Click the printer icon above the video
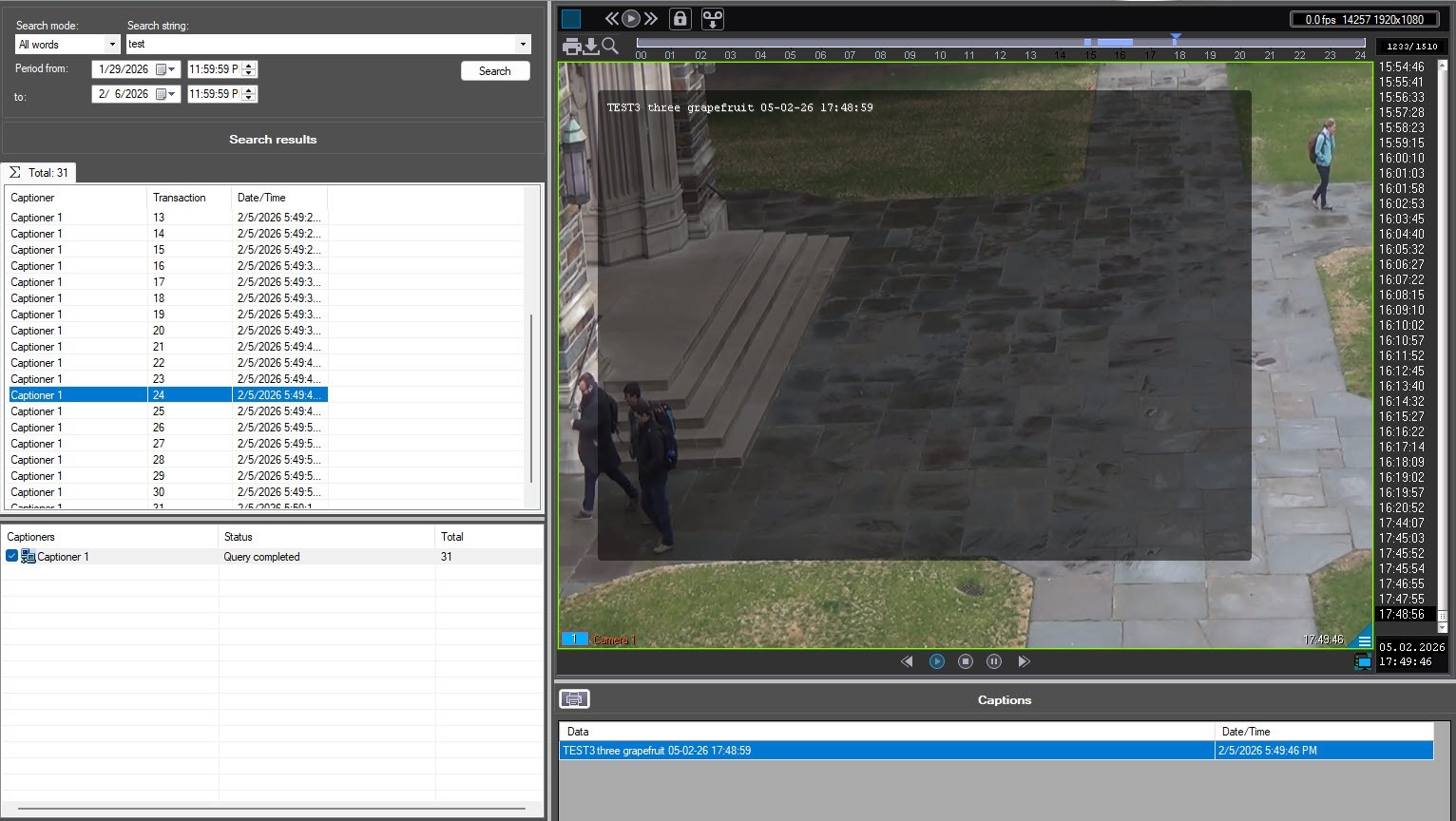Screen dimensions: 1456x821 click(571, 46)
